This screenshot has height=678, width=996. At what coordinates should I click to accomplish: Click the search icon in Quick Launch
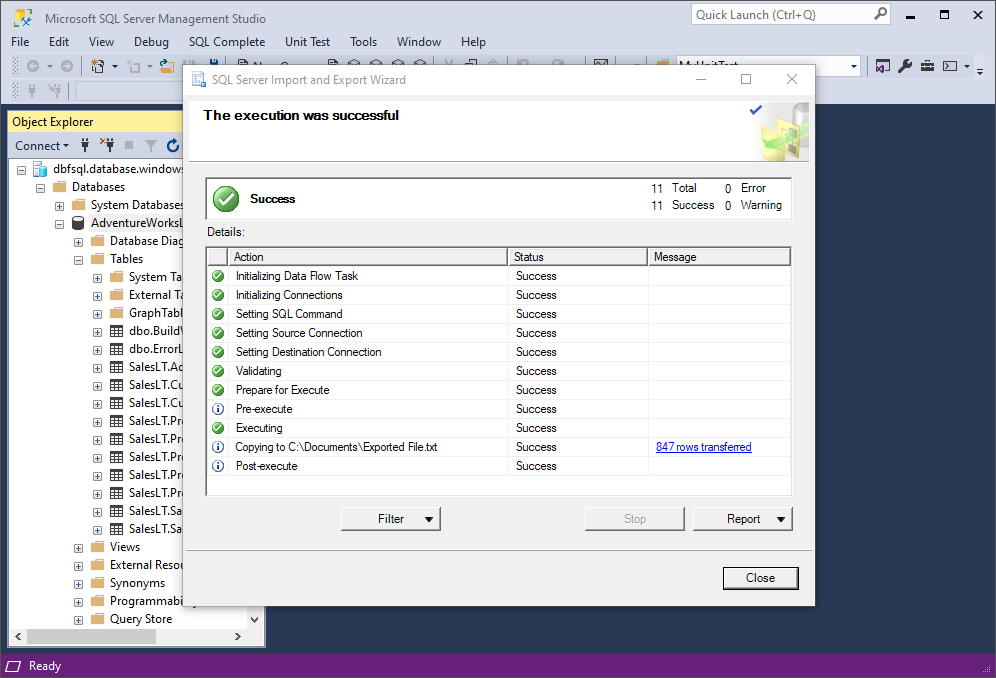(880, 14)
